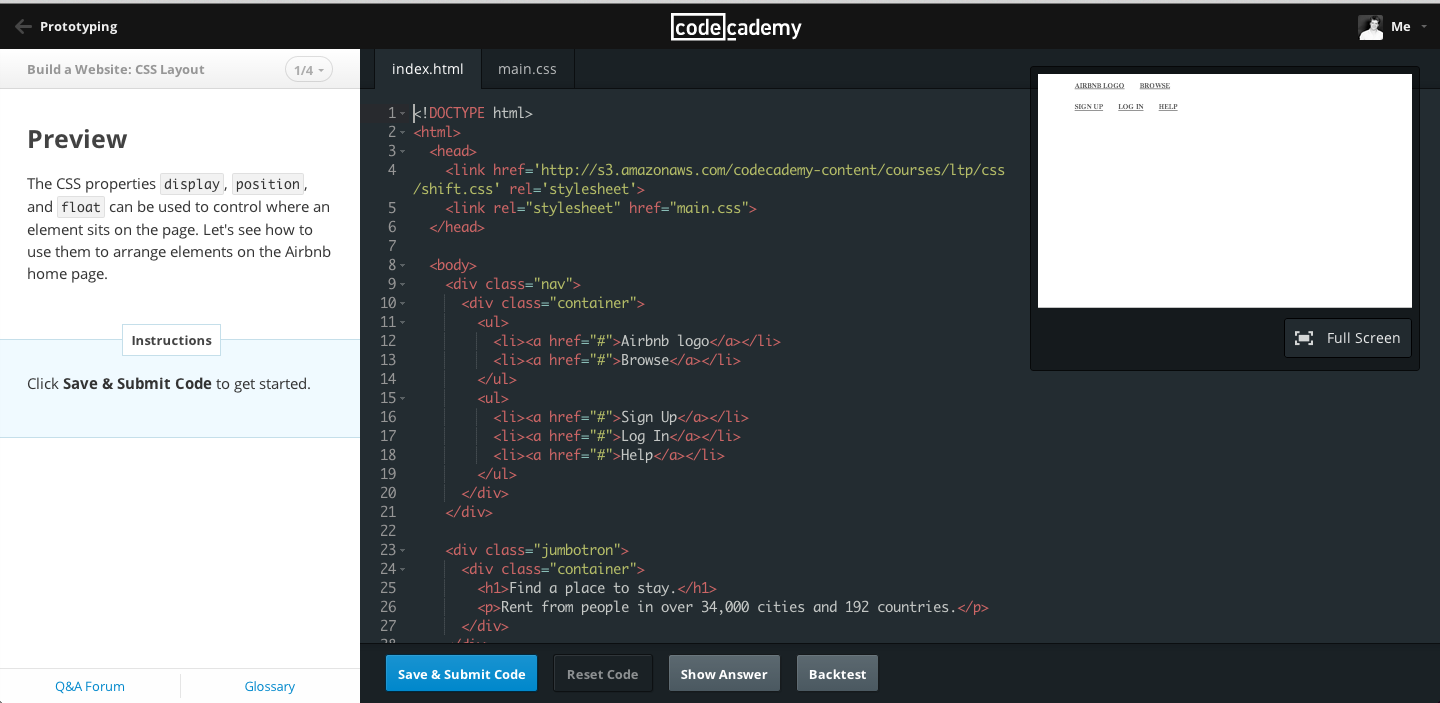Click Sign Up in the preview pane
This screenshot has height=703, width=1440.
(1088, 106)
